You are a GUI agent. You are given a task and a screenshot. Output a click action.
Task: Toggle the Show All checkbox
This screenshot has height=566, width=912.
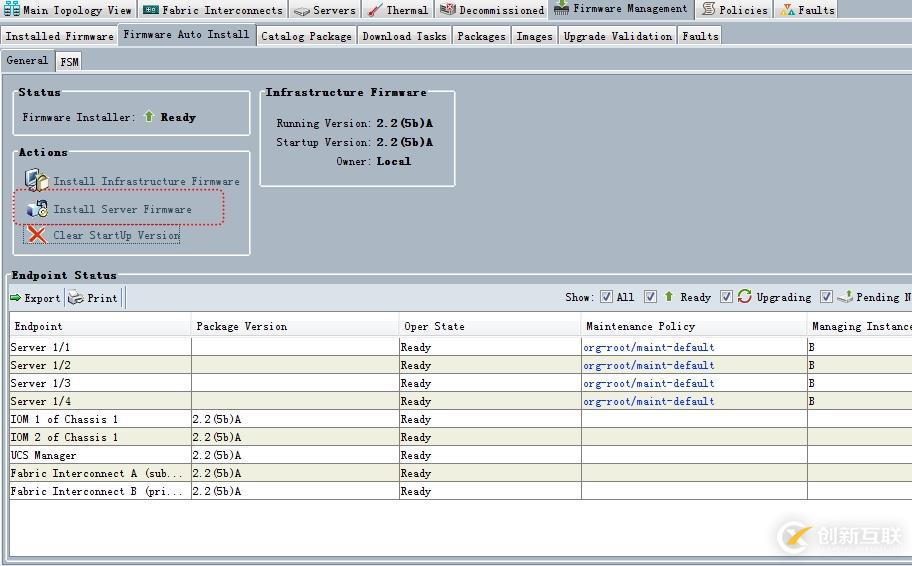pos(606,297)
